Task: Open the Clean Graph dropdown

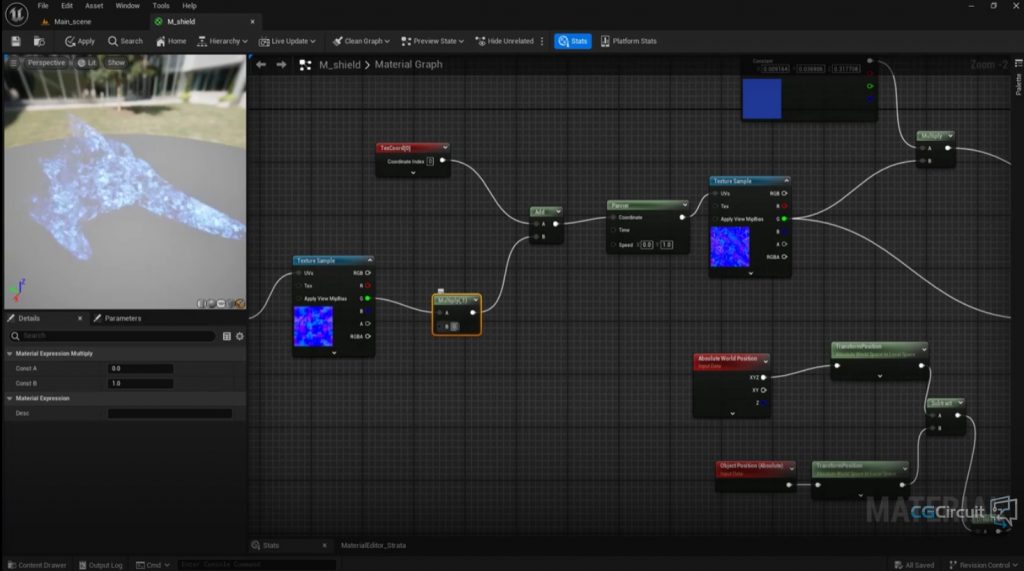Action: (x=361, y=41)
